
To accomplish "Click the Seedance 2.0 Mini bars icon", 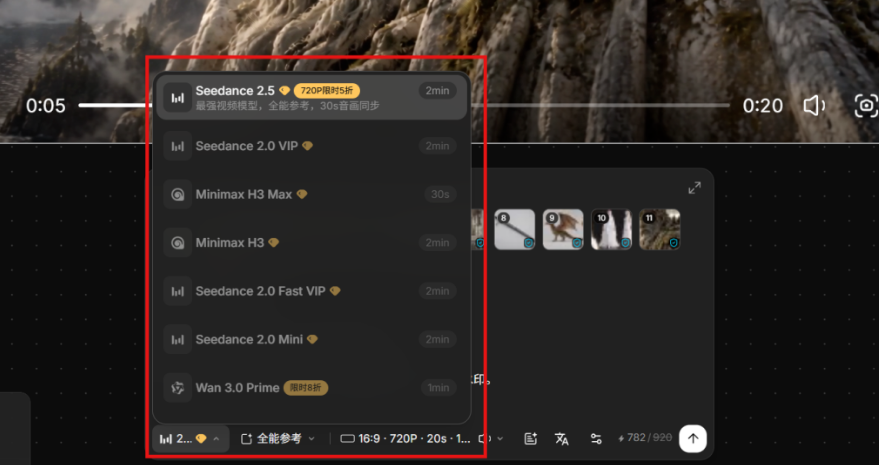I will click(178, 339).
